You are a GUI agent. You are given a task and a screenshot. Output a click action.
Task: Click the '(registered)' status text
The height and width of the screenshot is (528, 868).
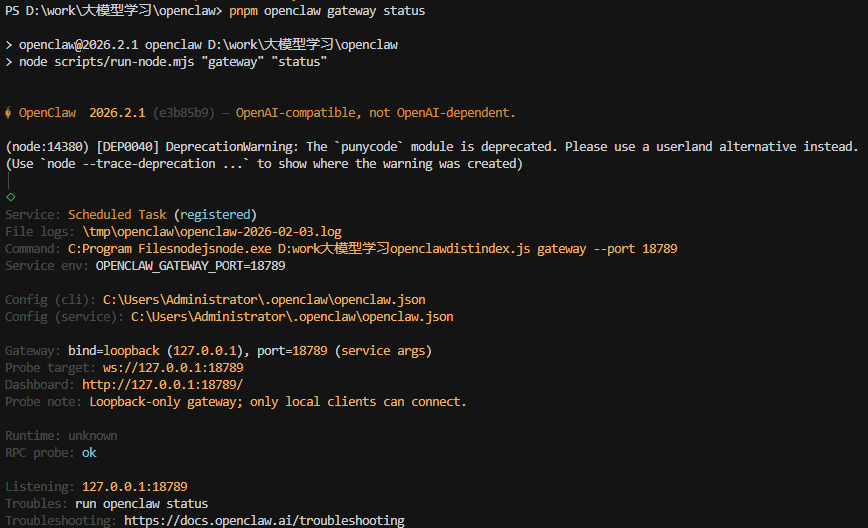pyautogui.click(x=215, y=215)
